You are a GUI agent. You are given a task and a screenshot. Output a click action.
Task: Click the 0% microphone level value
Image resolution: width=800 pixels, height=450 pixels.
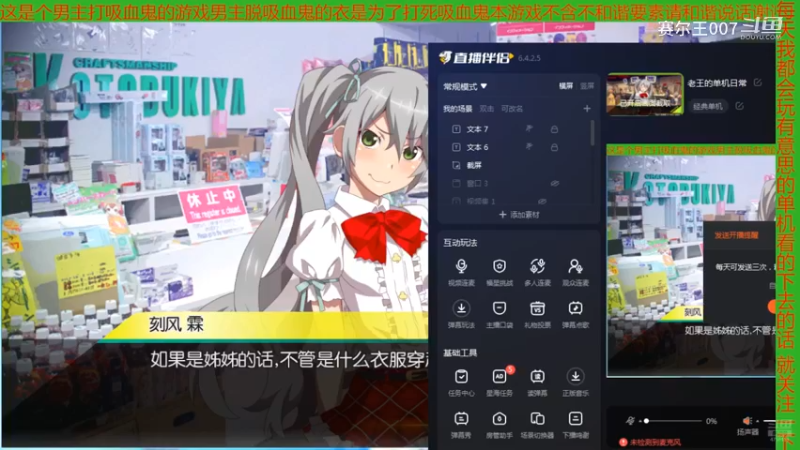coord(711,421)
